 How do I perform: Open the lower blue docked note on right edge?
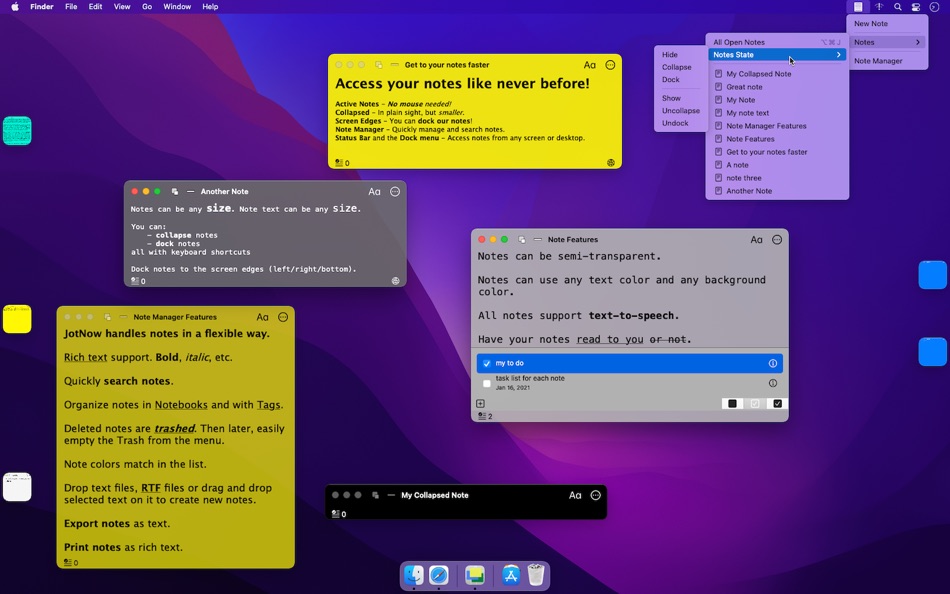[x=932, y=352]
